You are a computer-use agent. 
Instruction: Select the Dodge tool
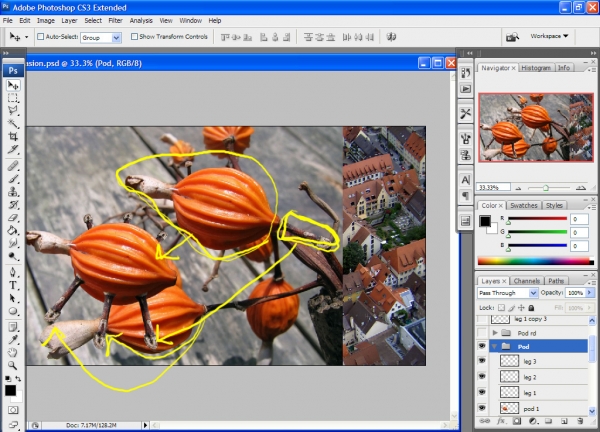click(x=13, y=256)
